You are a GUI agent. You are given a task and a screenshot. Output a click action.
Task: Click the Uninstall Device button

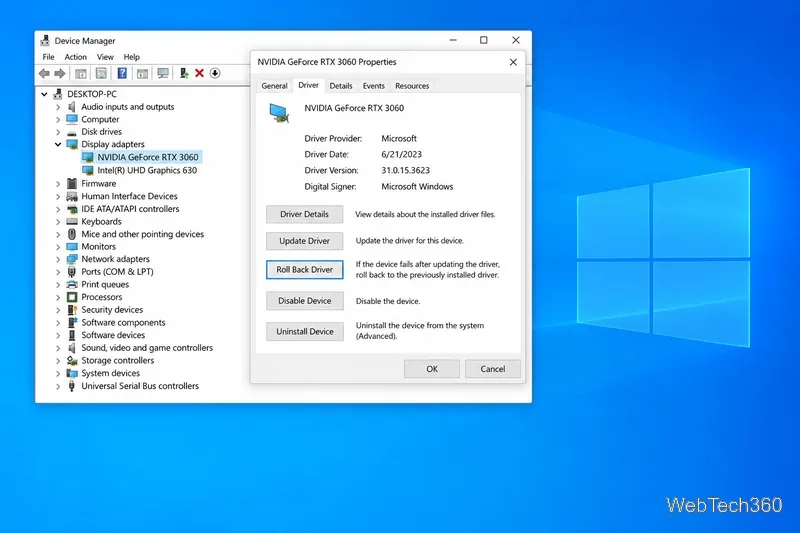(305, 332)
